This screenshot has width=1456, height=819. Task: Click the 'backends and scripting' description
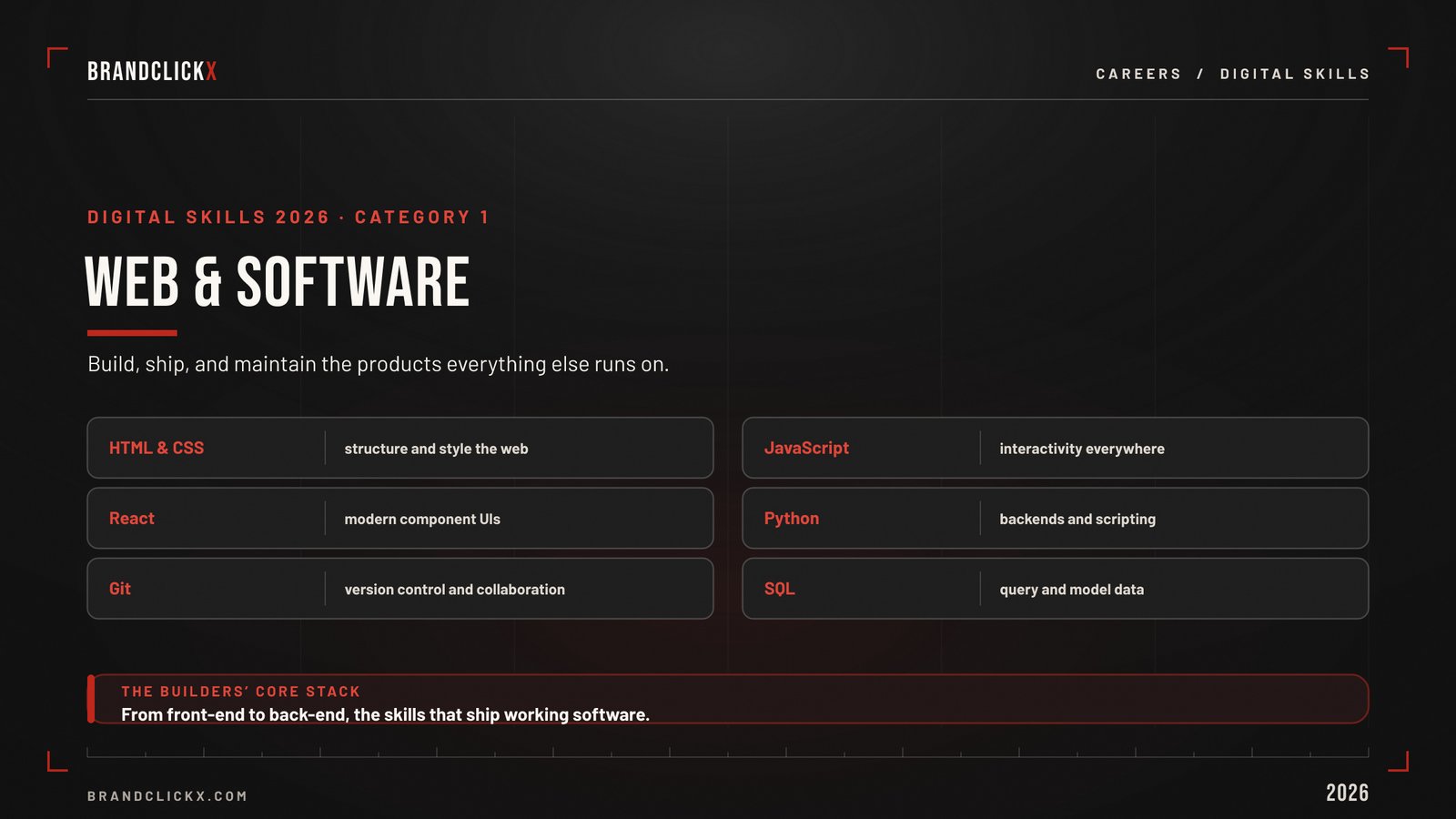point(1077,519)
